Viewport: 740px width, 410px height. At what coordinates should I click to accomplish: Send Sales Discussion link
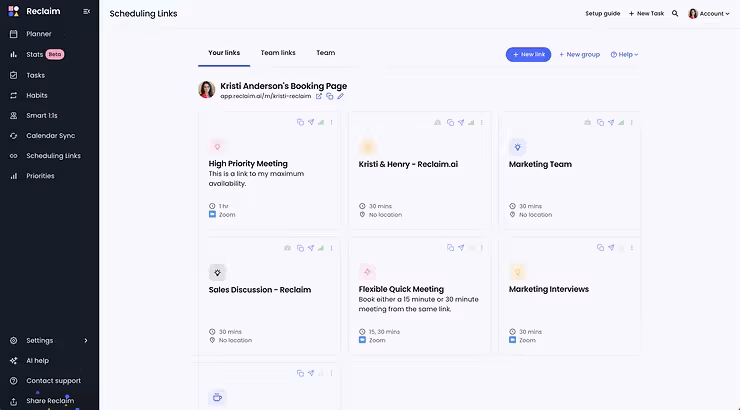tap(311, 248)
